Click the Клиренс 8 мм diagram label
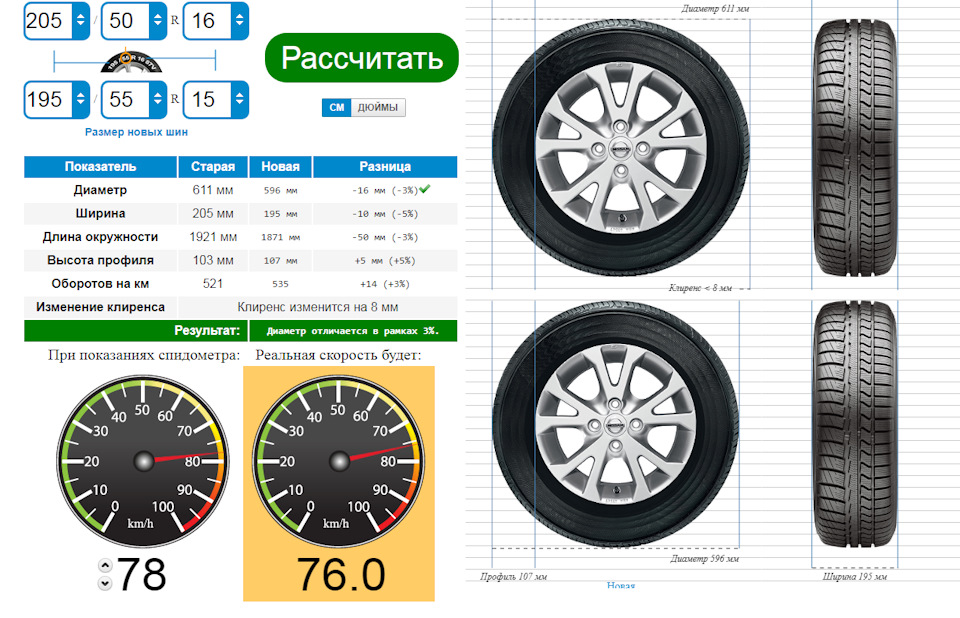This screenshot has height=618, width=960. point(700,287)
